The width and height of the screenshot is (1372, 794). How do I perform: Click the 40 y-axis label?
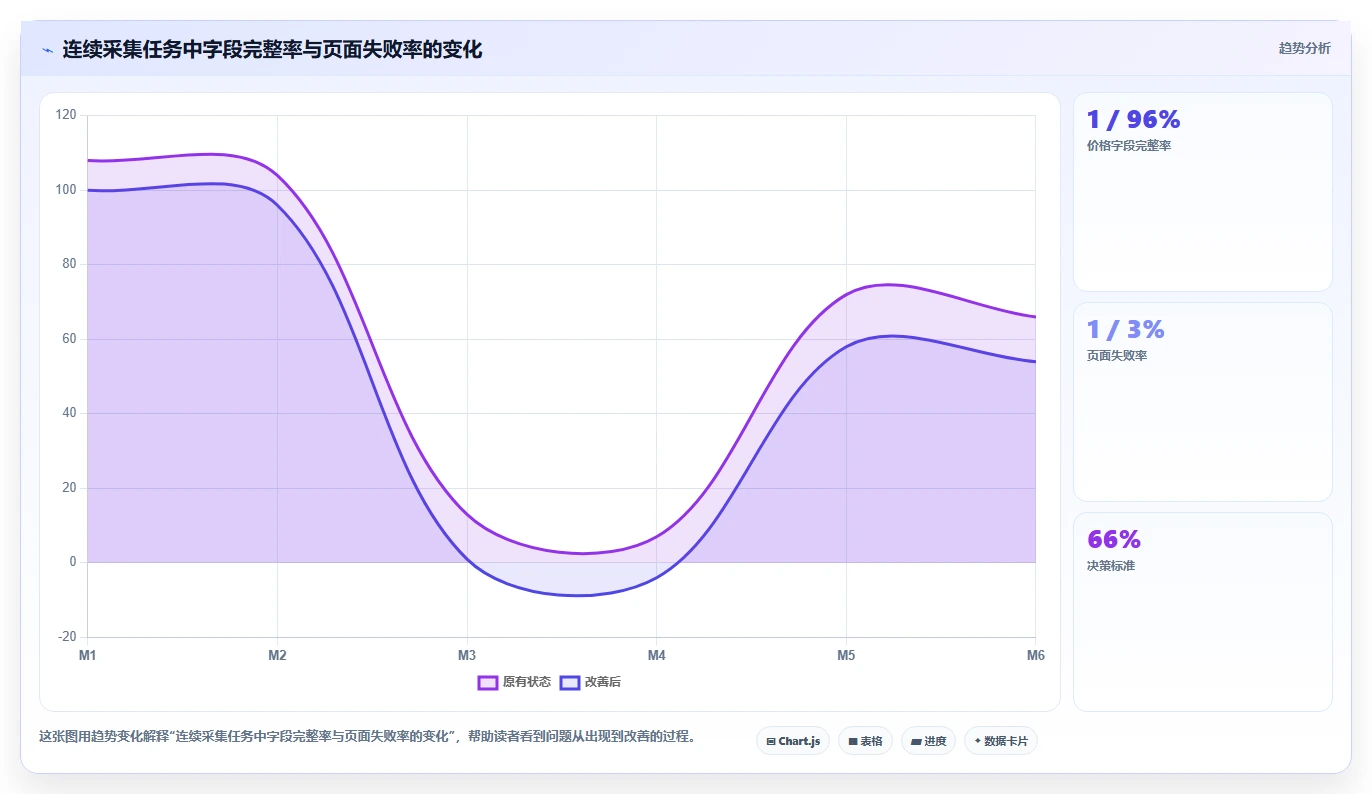[69, 413]
